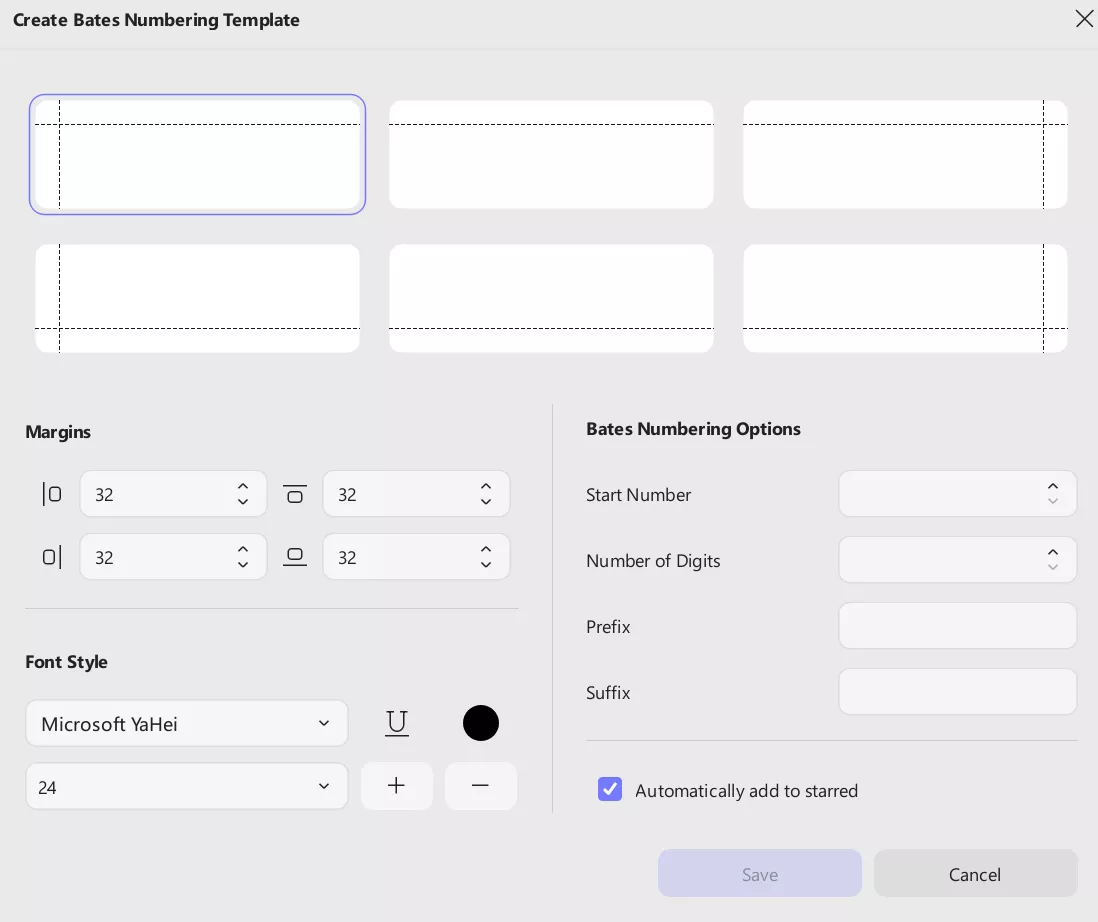The height and width of the screenshot is (922, 1098).
Task: Click the bottom margin icon
Action: pos(295,557)
